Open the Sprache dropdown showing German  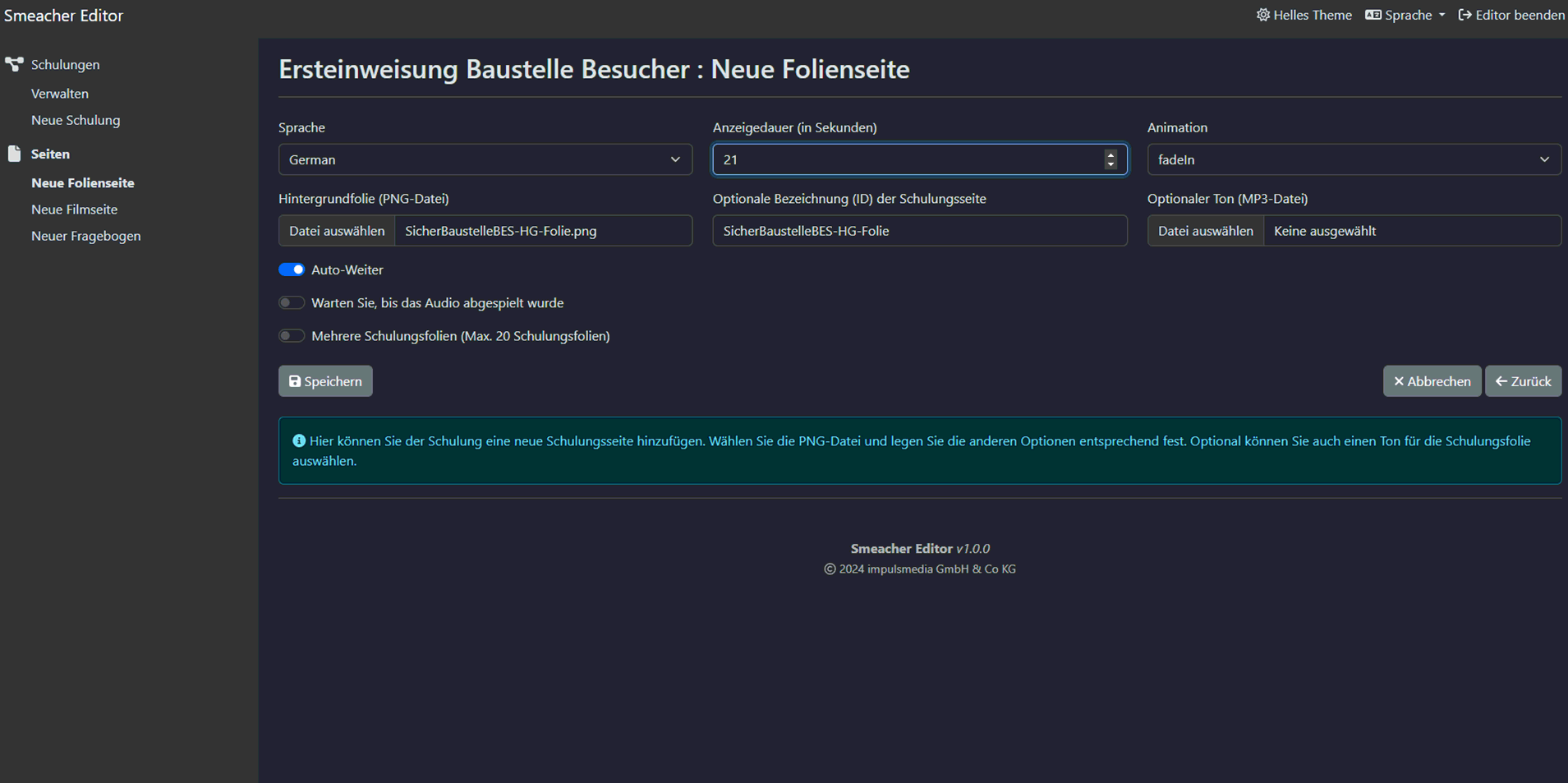click(485, 159)
